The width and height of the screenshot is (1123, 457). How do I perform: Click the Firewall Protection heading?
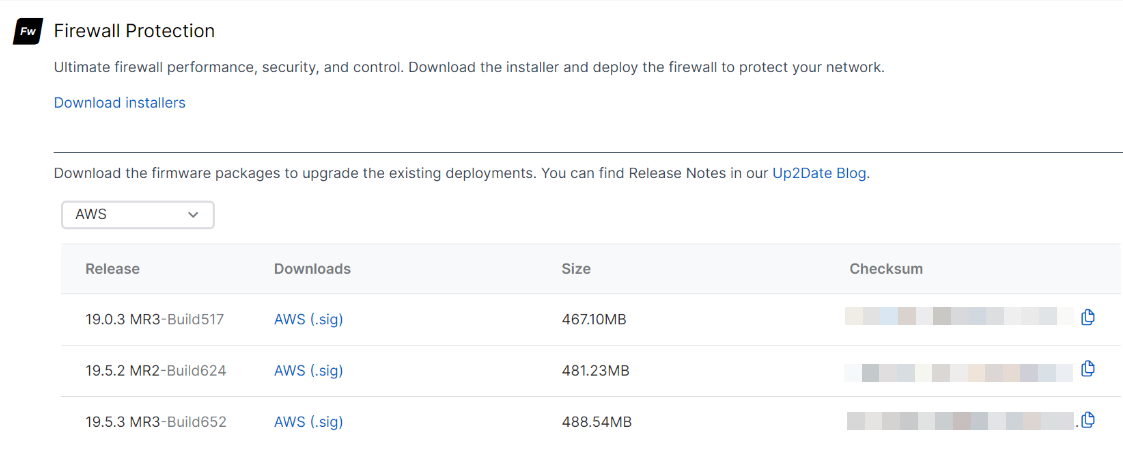(x=134, y=31)
